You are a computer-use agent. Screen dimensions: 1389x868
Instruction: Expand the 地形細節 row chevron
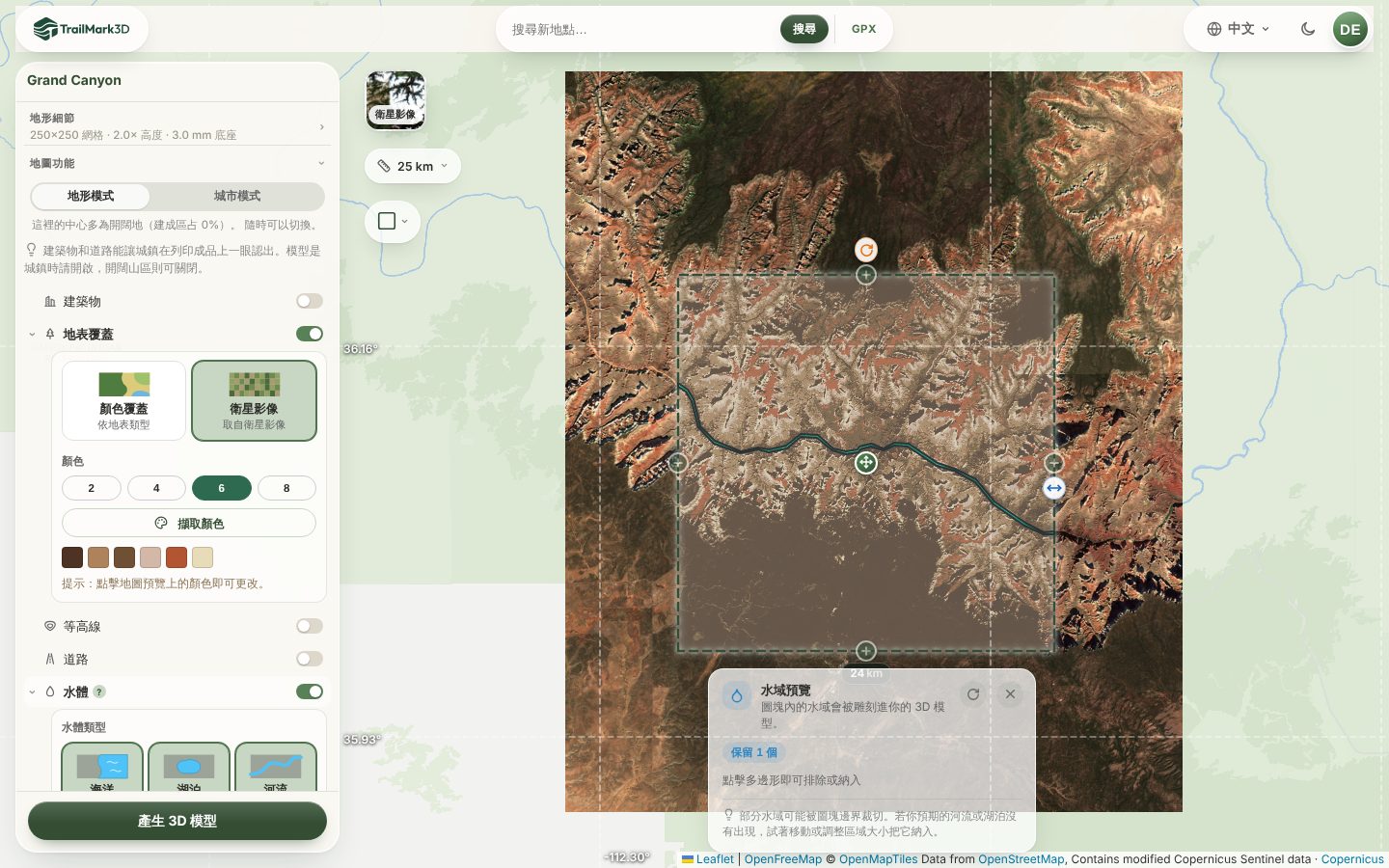pyautogui.click(x=321, y=126)
